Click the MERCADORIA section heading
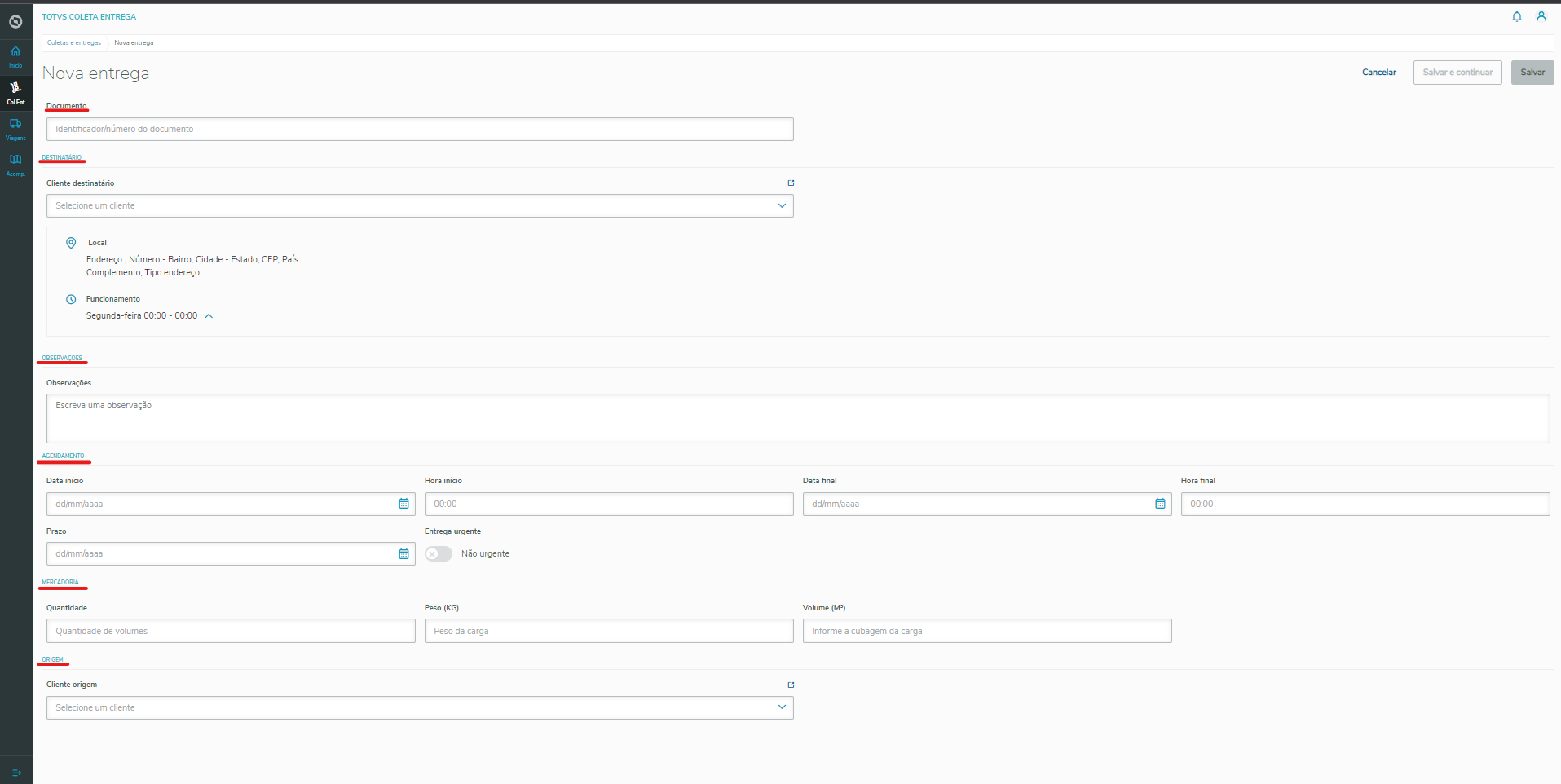Image resolution: width=1561 pixels, height=784 pixels. (x=60, y=583)
